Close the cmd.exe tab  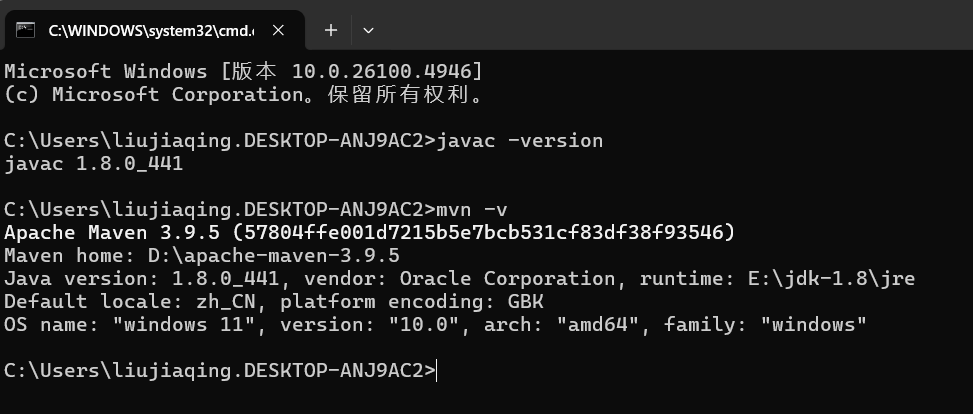click(278, 30)
